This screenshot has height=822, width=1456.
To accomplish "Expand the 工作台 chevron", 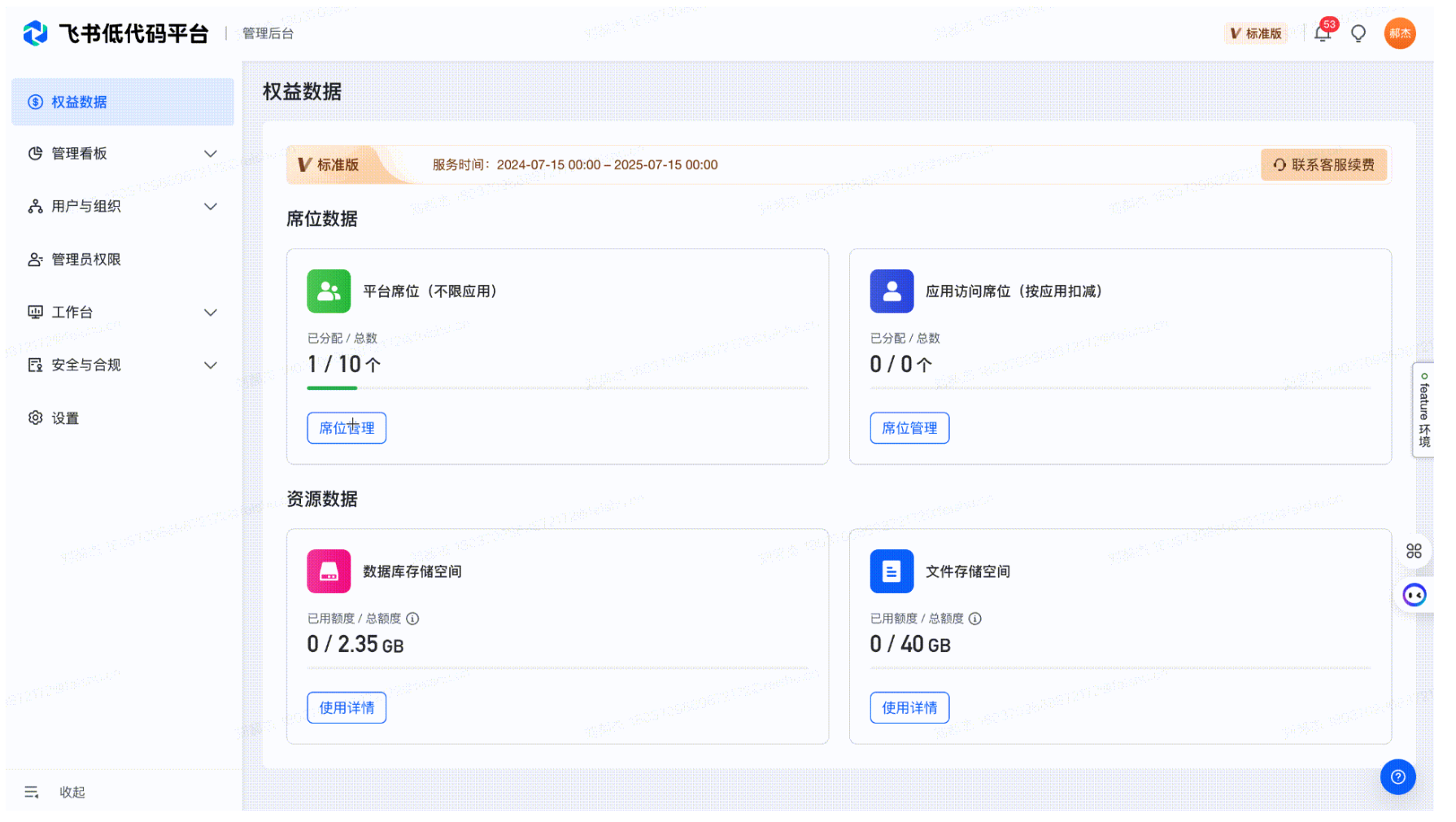I will coord(211,313).
